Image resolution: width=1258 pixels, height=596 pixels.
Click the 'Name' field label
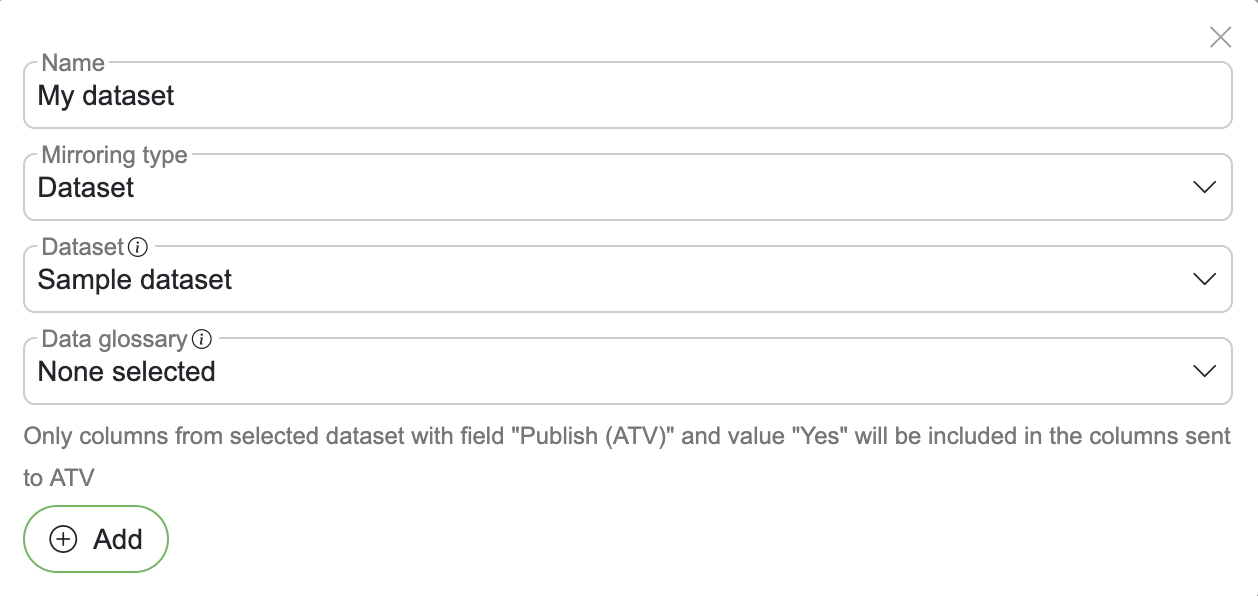click(73, 63)
